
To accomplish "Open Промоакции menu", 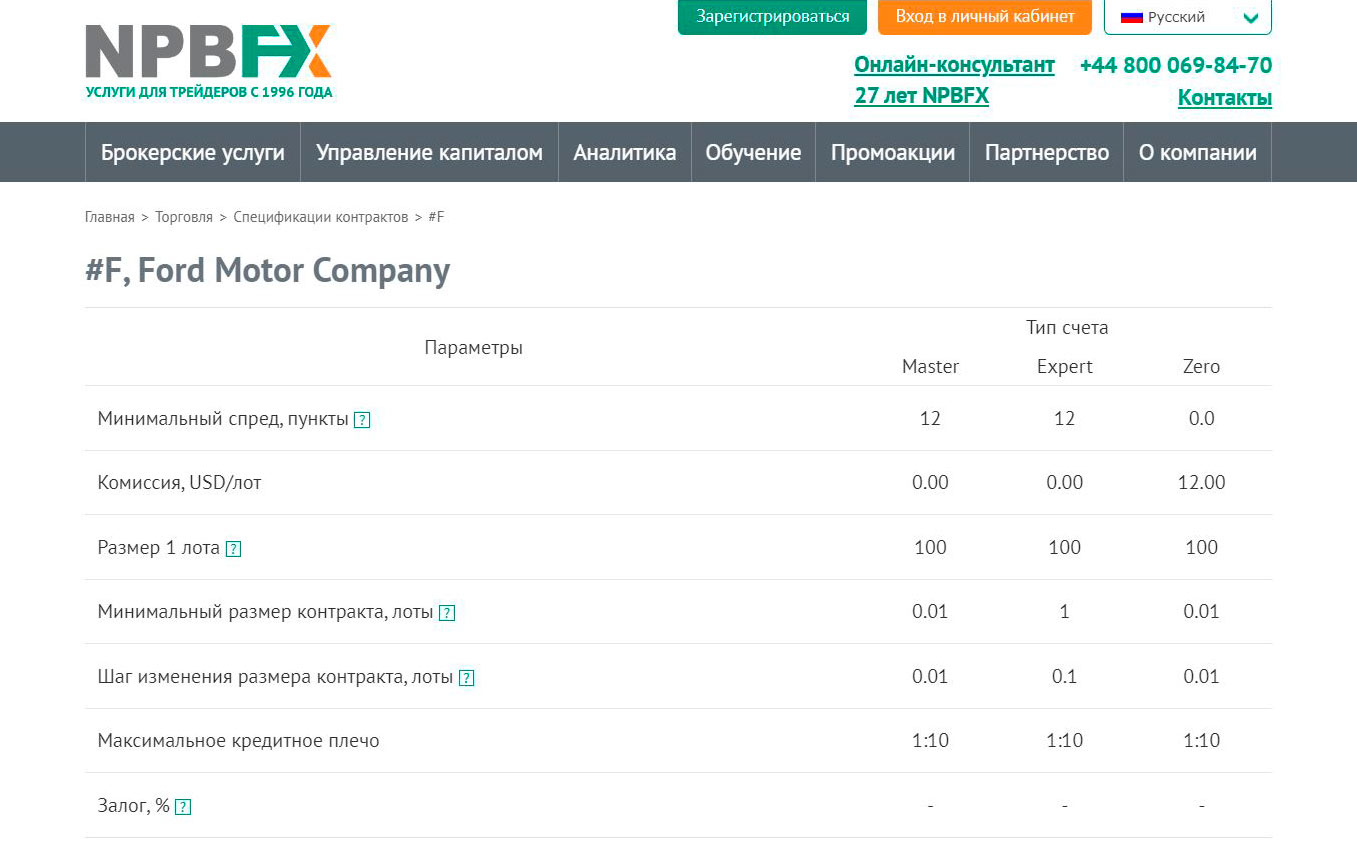I will point(893,152).
